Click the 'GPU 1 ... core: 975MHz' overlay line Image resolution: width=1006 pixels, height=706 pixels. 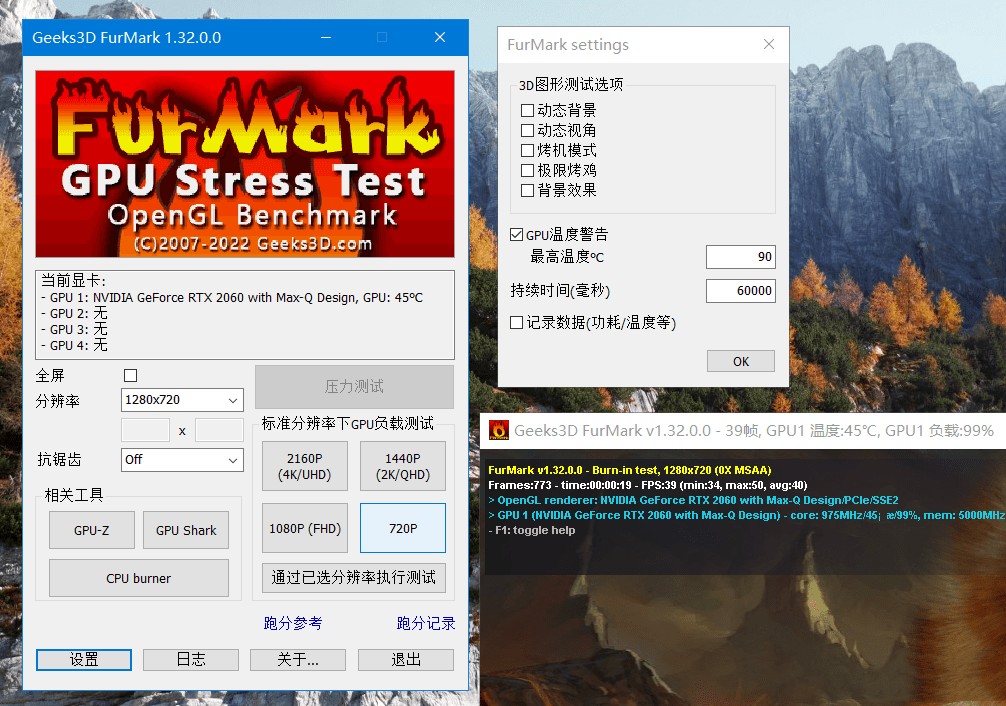click(747, 515)
